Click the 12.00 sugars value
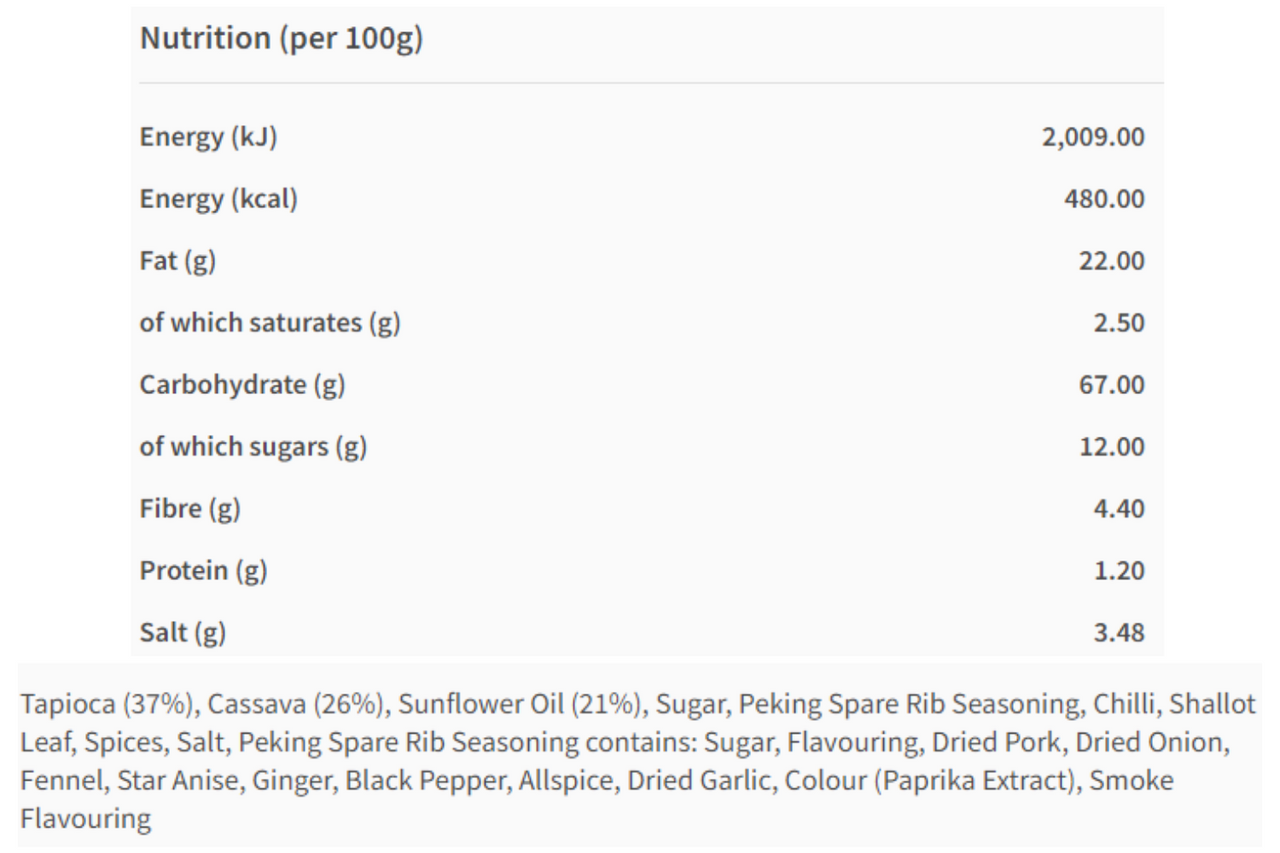This screenshot has height=853, width=1280. tap(1112, 447)
